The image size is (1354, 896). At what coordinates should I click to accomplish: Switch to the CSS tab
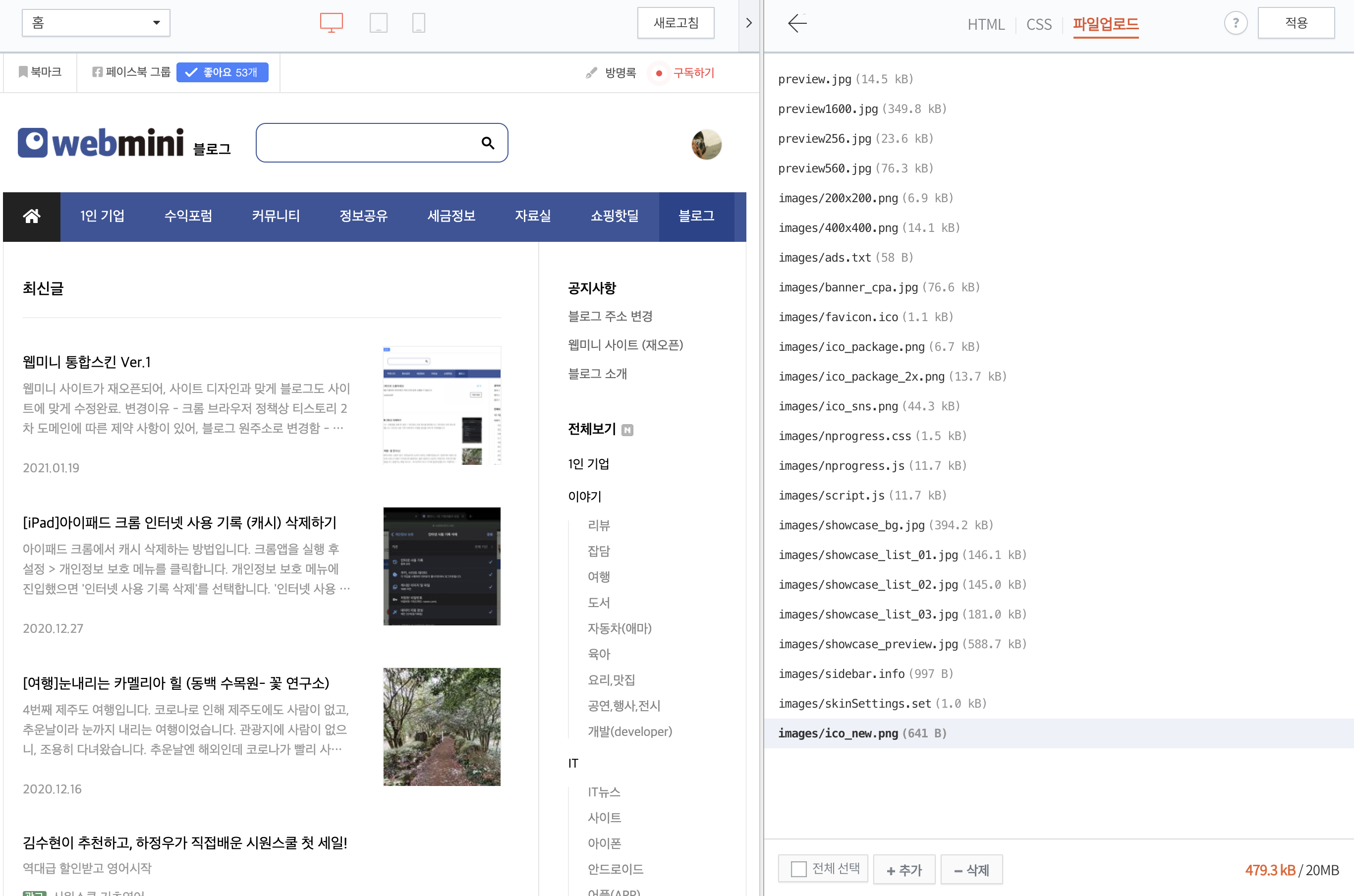[x=1038, y=25]
